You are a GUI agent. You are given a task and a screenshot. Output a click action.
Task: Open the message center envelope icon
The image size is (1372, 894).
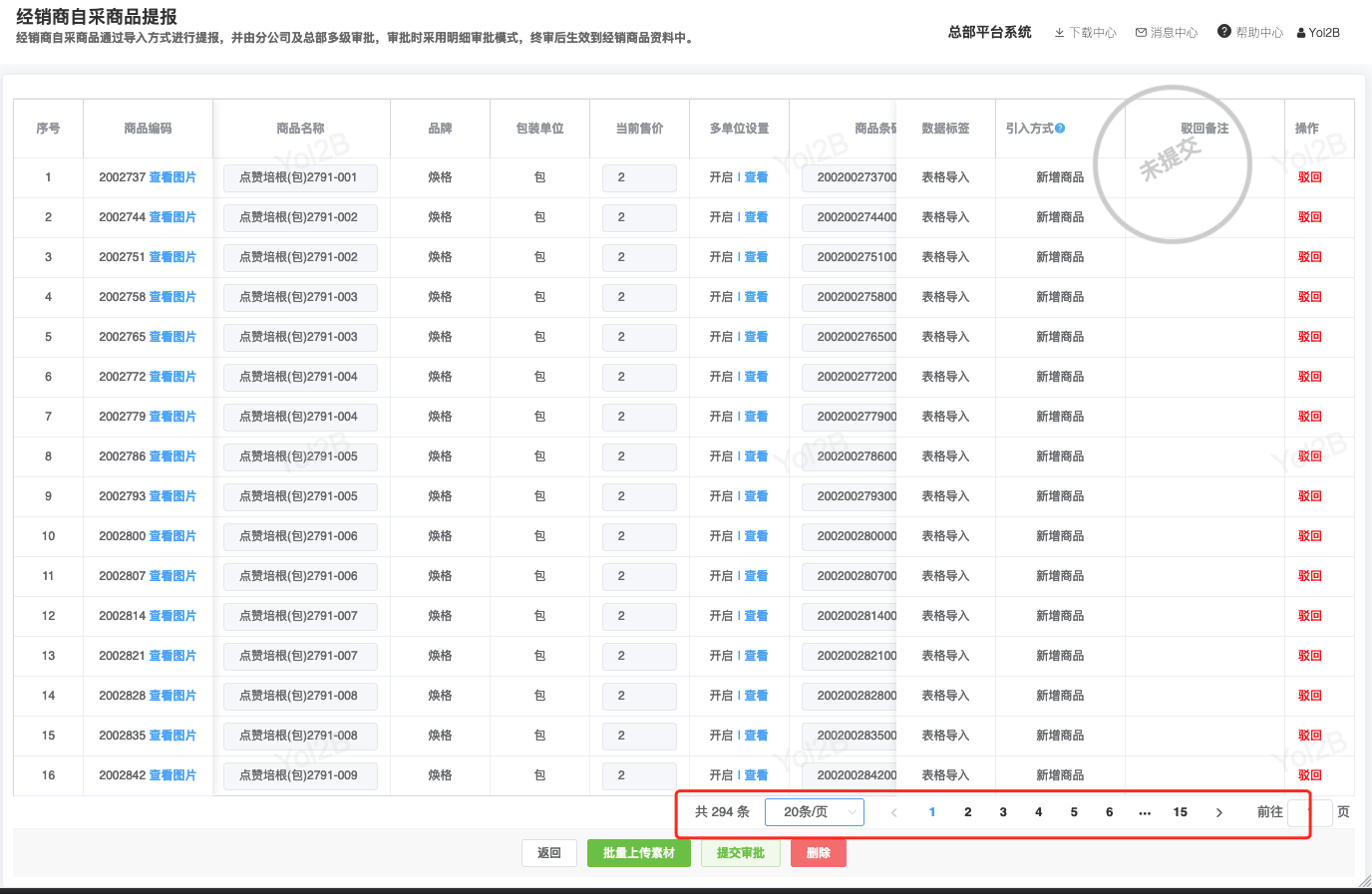pos(1141,33)
